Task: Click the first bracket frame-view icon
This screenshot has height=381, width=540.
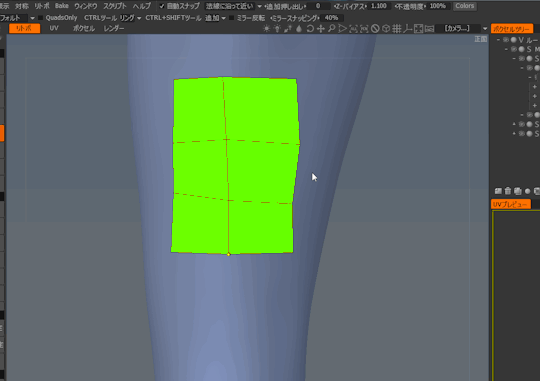Action: [x=353, y=29]
